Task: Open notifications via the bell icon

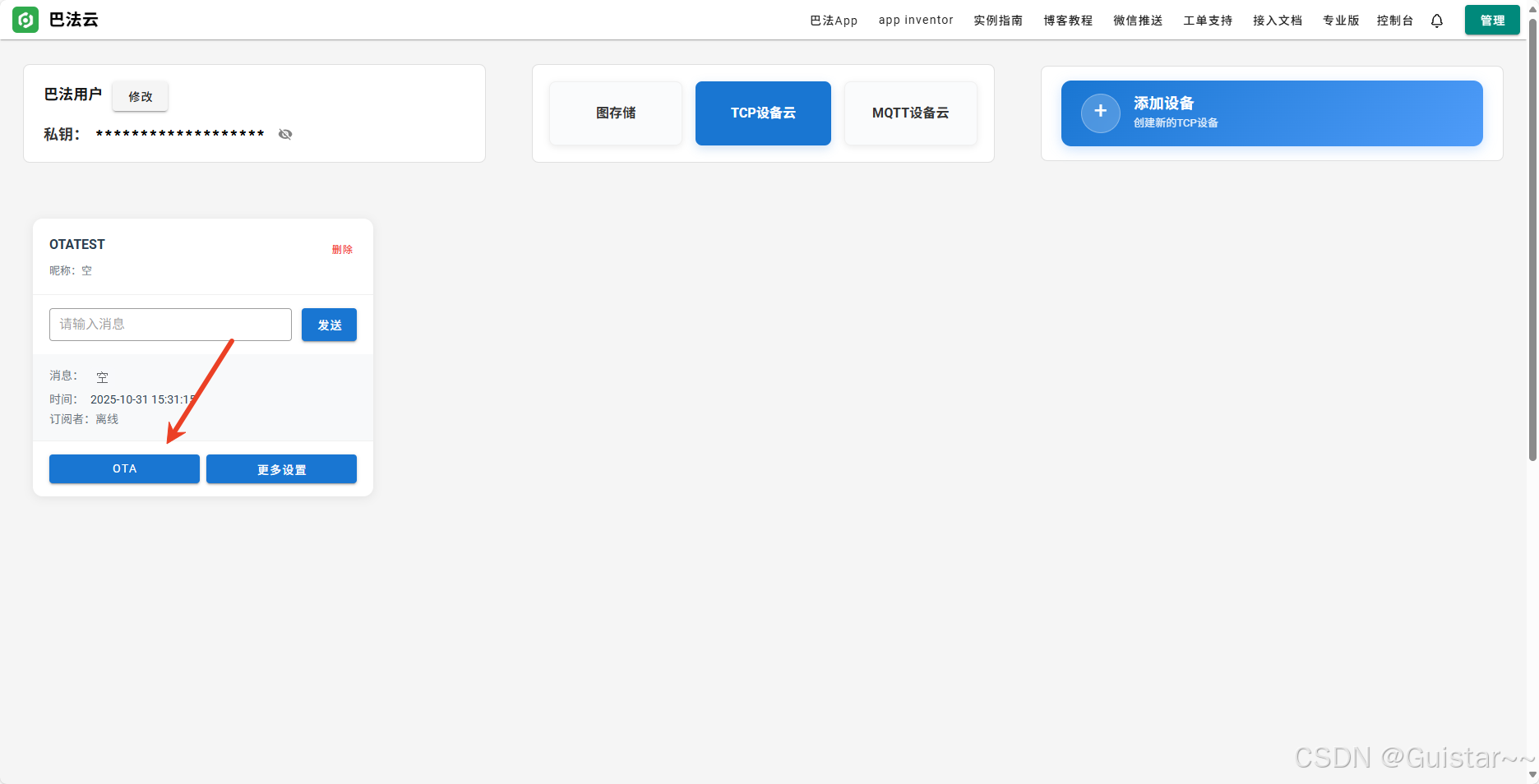Action: [x=1437, y=21]
